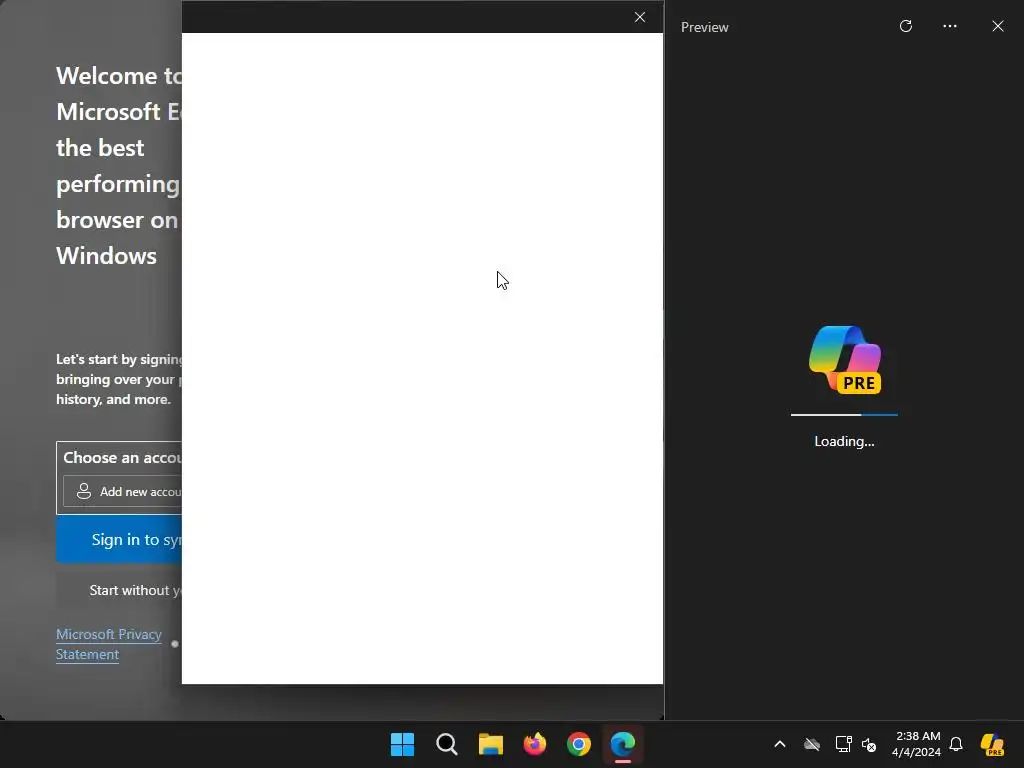Refresh the Copilot Preview pane
Screen dimensions: 1024x768
pos(906,26)
